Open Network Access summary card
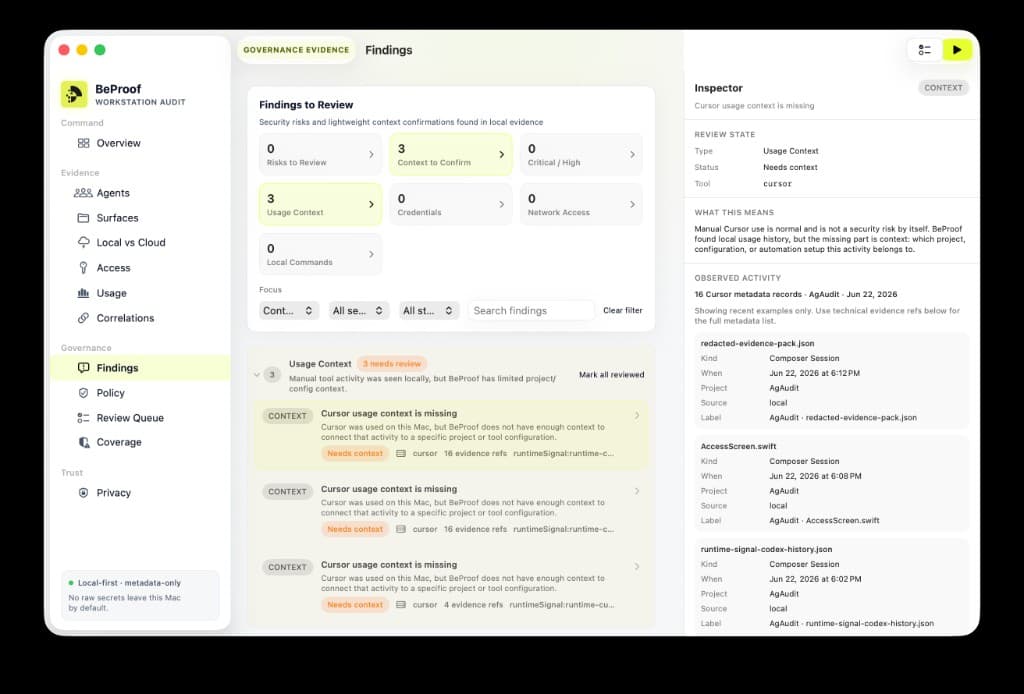 click(581, 204)
